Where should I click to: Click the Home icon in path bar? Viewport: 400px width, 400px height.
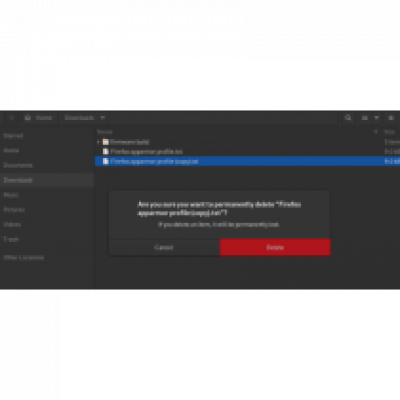coord(28,118)
